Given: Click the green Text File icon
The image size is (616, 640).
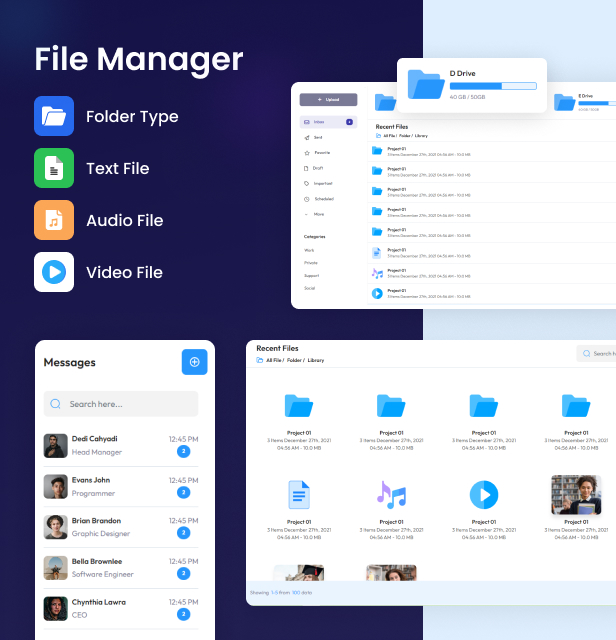Looking at the screenshot, I should point(54,168).
